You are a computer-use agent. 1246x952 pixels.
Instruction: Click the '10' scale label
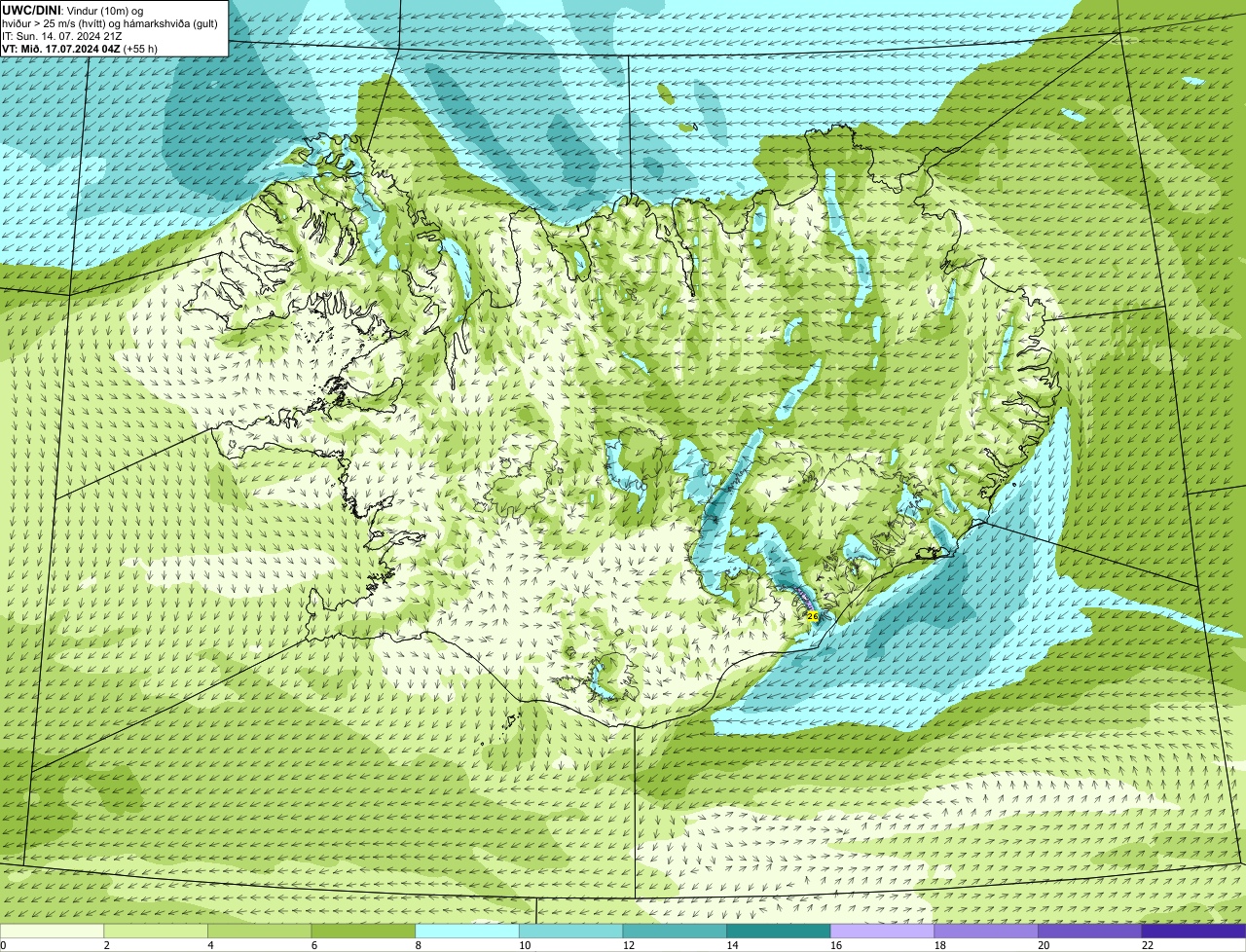pos(525,945)
